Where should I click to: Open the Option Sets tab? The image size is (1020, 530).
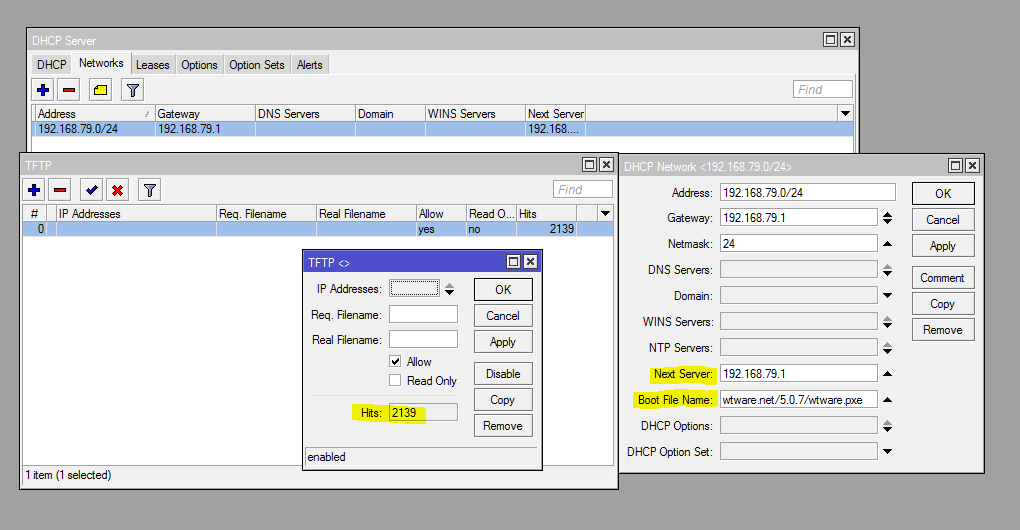point(257,65)
